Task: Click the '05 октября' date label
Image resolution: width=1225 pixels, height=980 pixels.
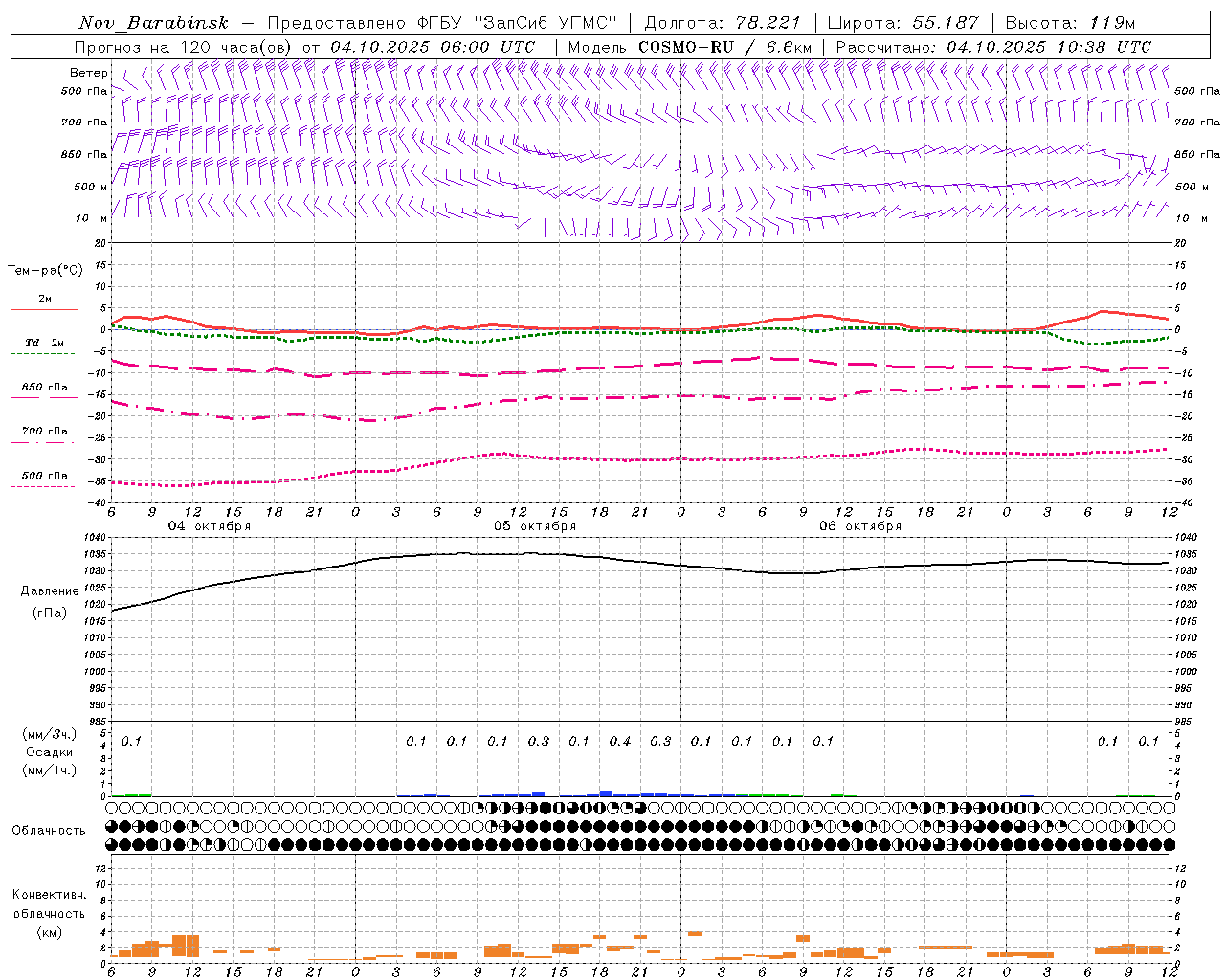Action: coord(534,526)
